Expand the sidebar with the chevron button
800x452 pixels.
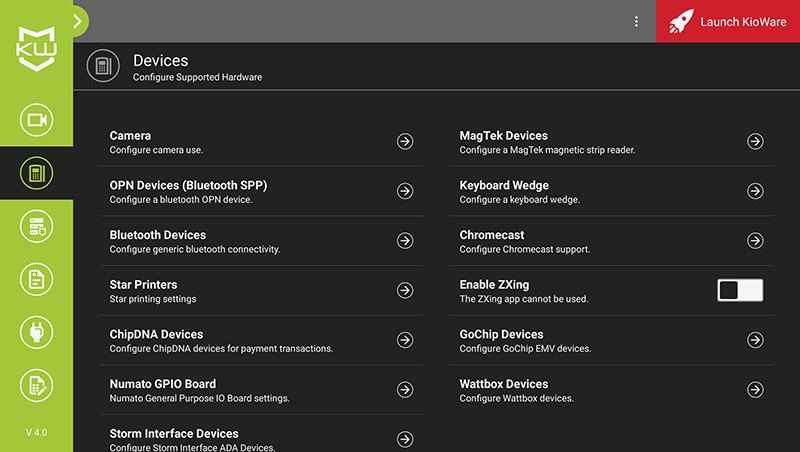click(x=78, y=21)
